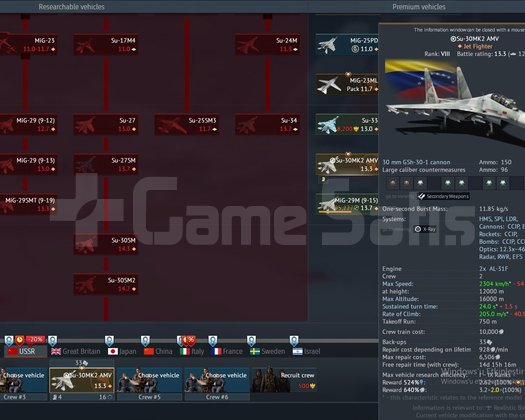Click the "11.85 kg/s" burst mass value
Screen dimensions: 525x420
494,209
